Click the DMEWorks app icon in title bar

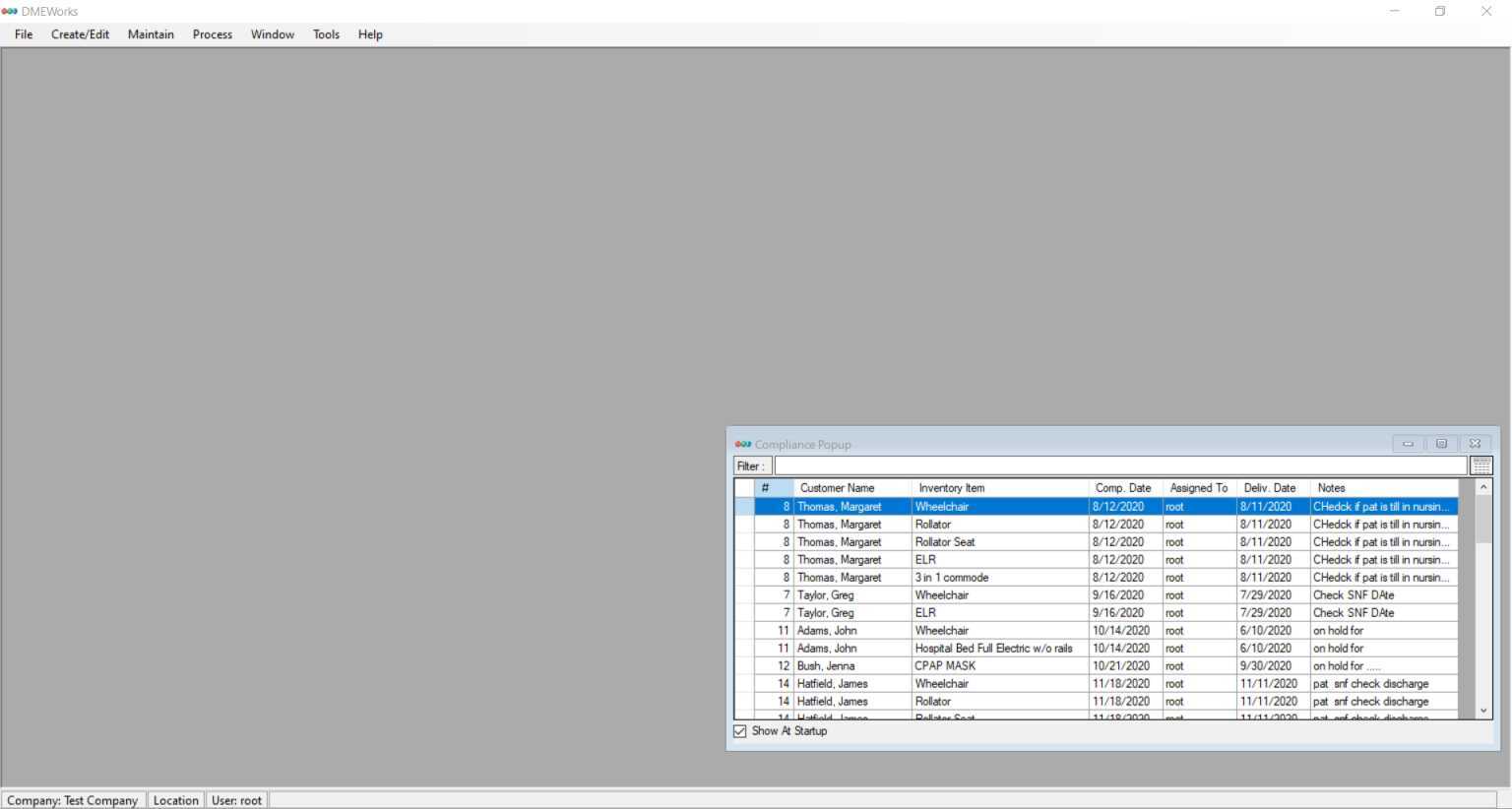[10, 11]
